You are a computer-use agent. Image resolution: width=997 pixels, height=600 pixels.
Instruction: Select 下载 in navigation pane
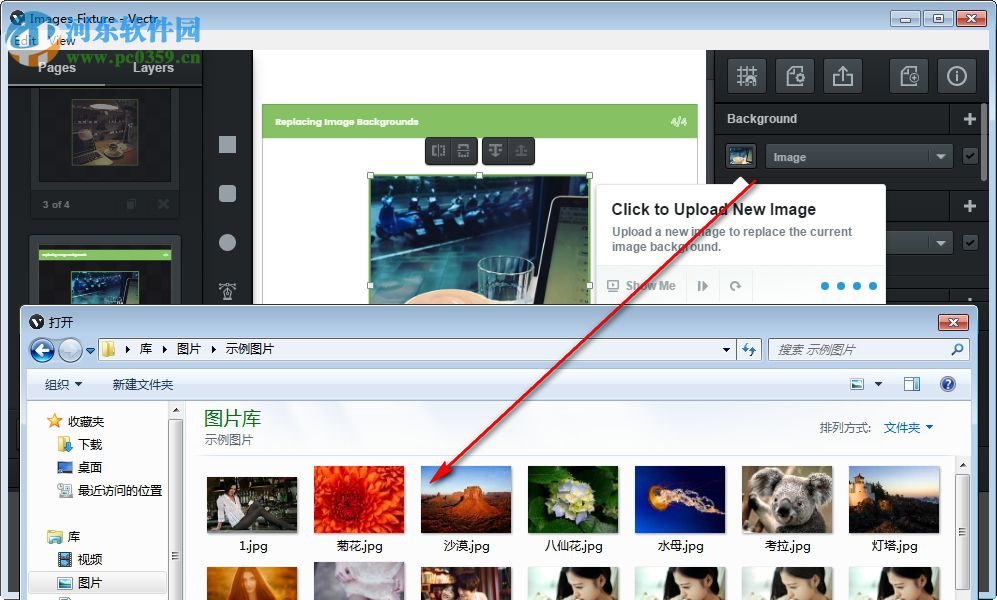tap(80, 444)
